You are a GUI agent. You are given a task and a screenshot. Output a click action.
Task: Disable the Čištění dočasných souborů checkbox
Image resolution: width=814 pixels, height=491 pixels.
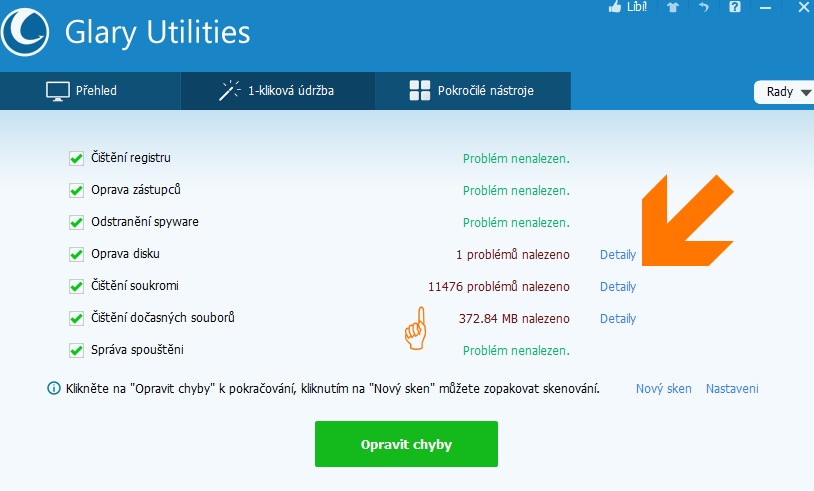(76, 318)
